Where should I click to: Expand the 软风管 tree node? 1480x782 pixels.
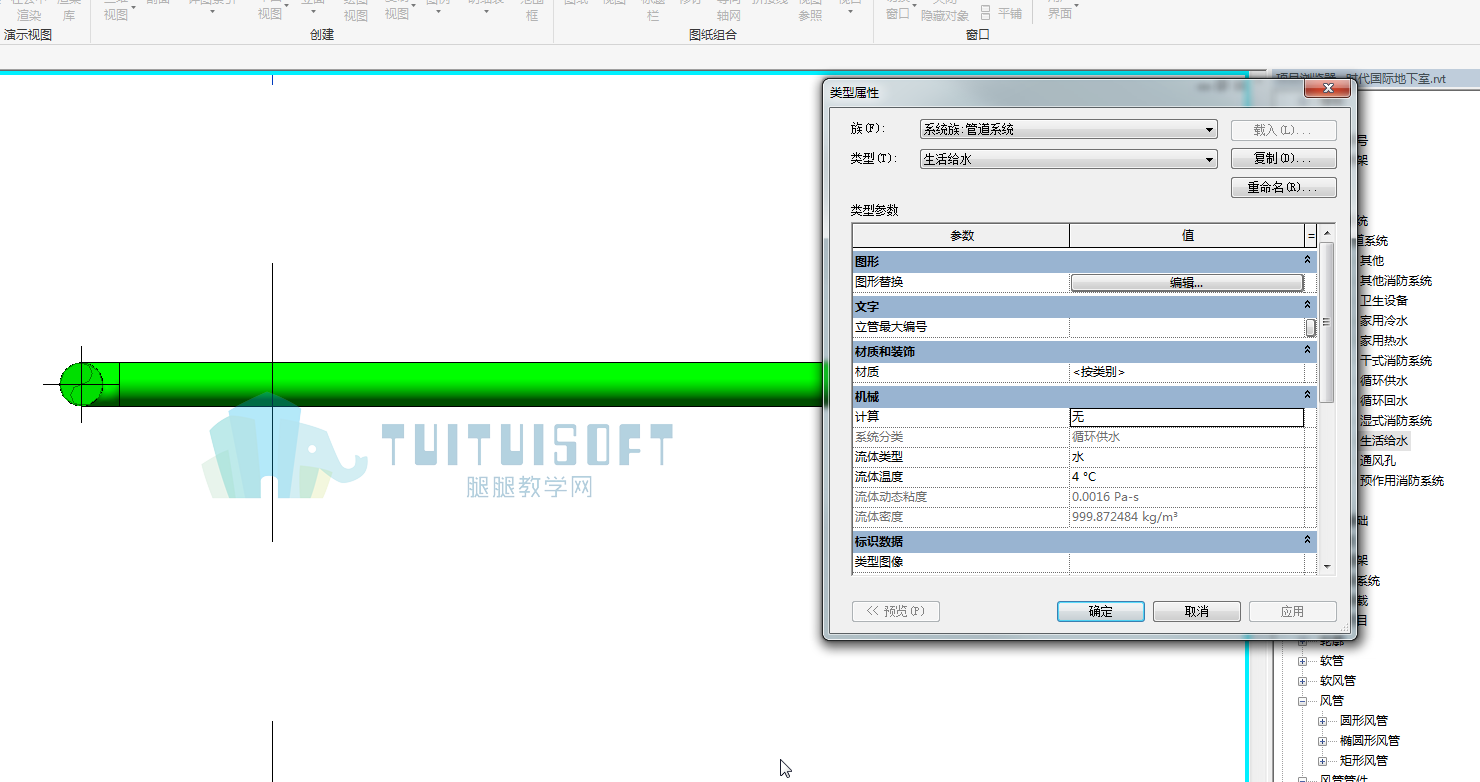point(1302,681)
